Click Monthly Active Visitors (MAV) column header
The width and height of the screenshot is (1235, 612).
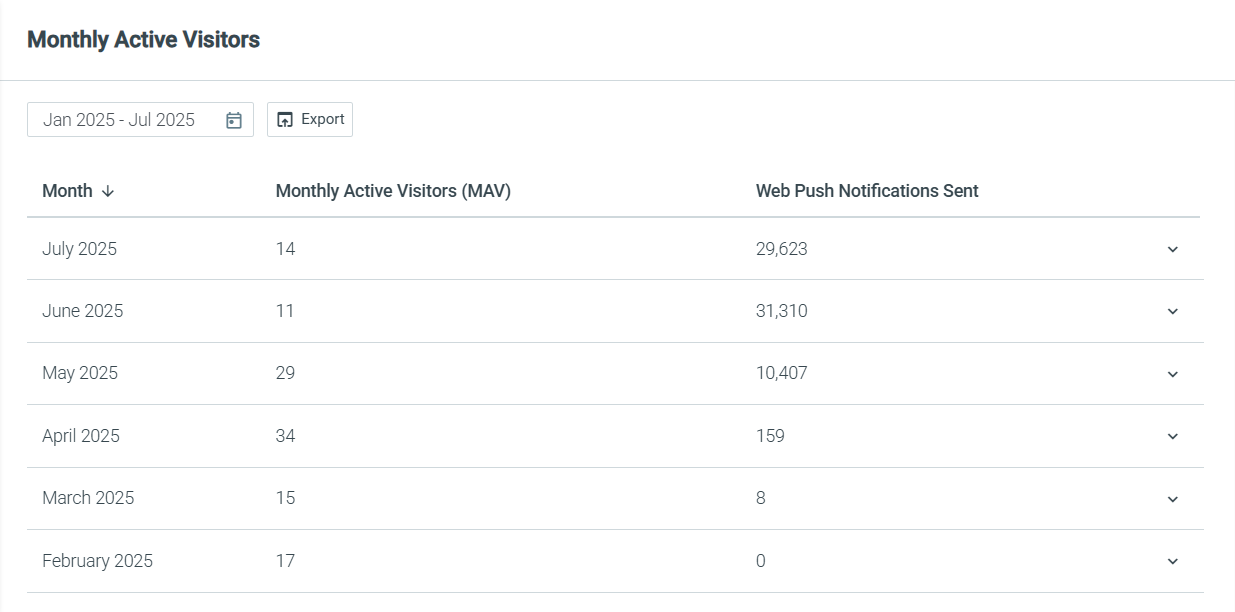point(393,191)
